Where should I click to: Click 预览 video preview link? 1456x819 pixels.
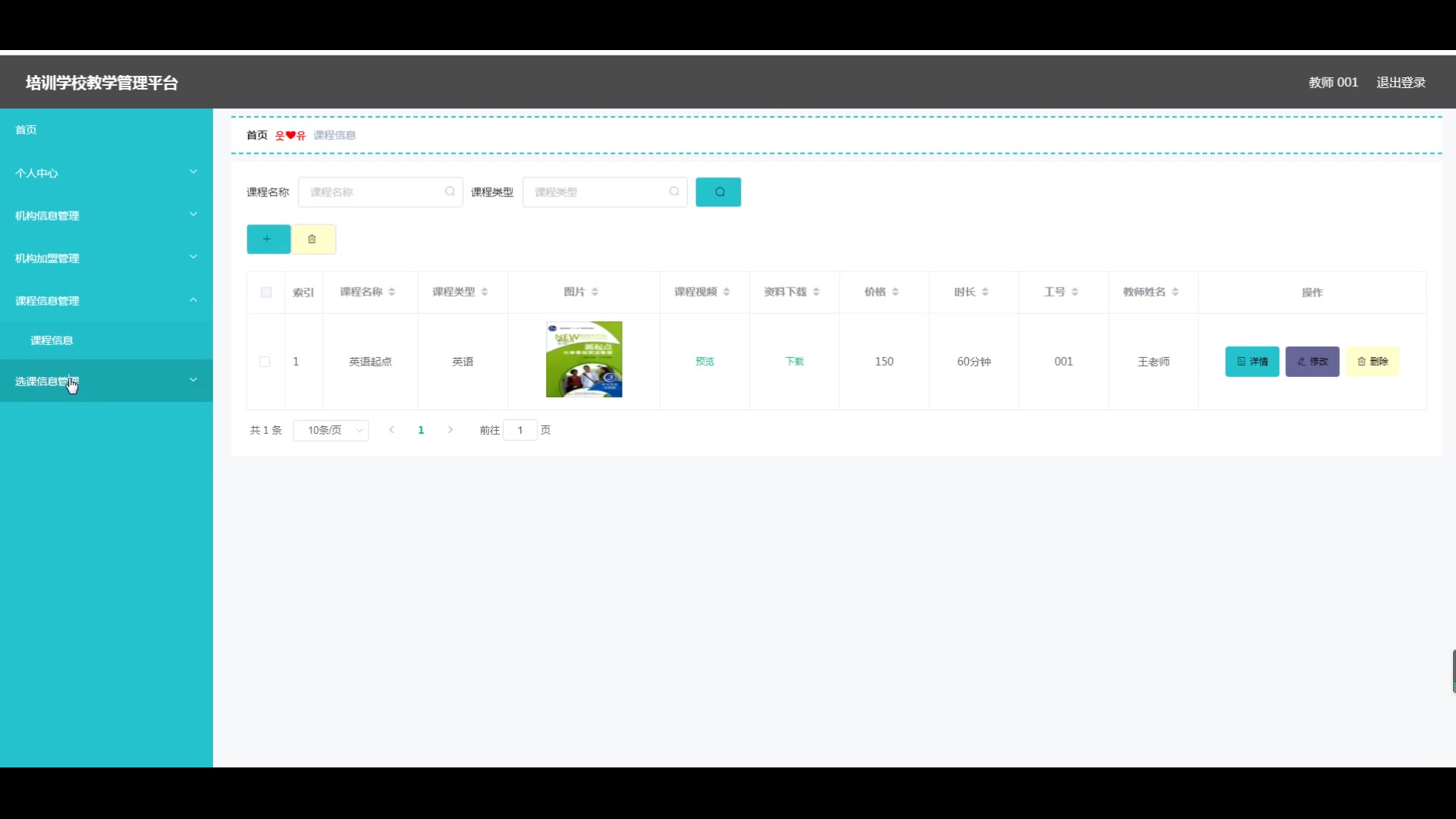coord(704,362)
